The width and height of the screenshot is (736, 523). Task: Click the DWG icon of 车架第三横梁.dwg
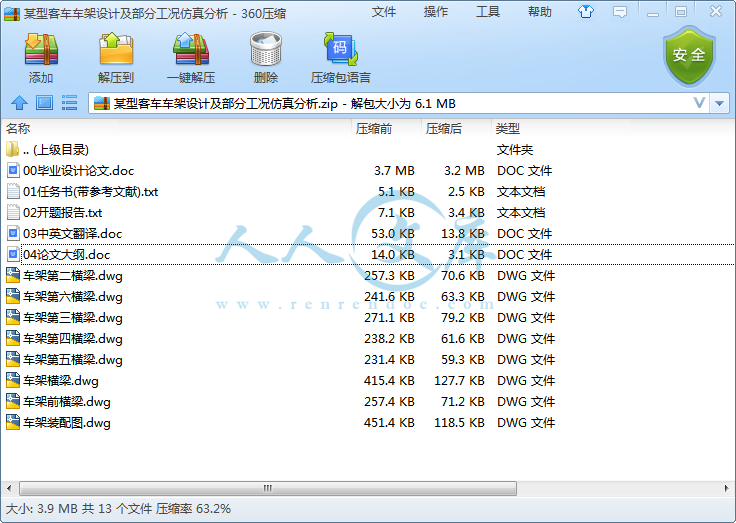tap(13, 317)
